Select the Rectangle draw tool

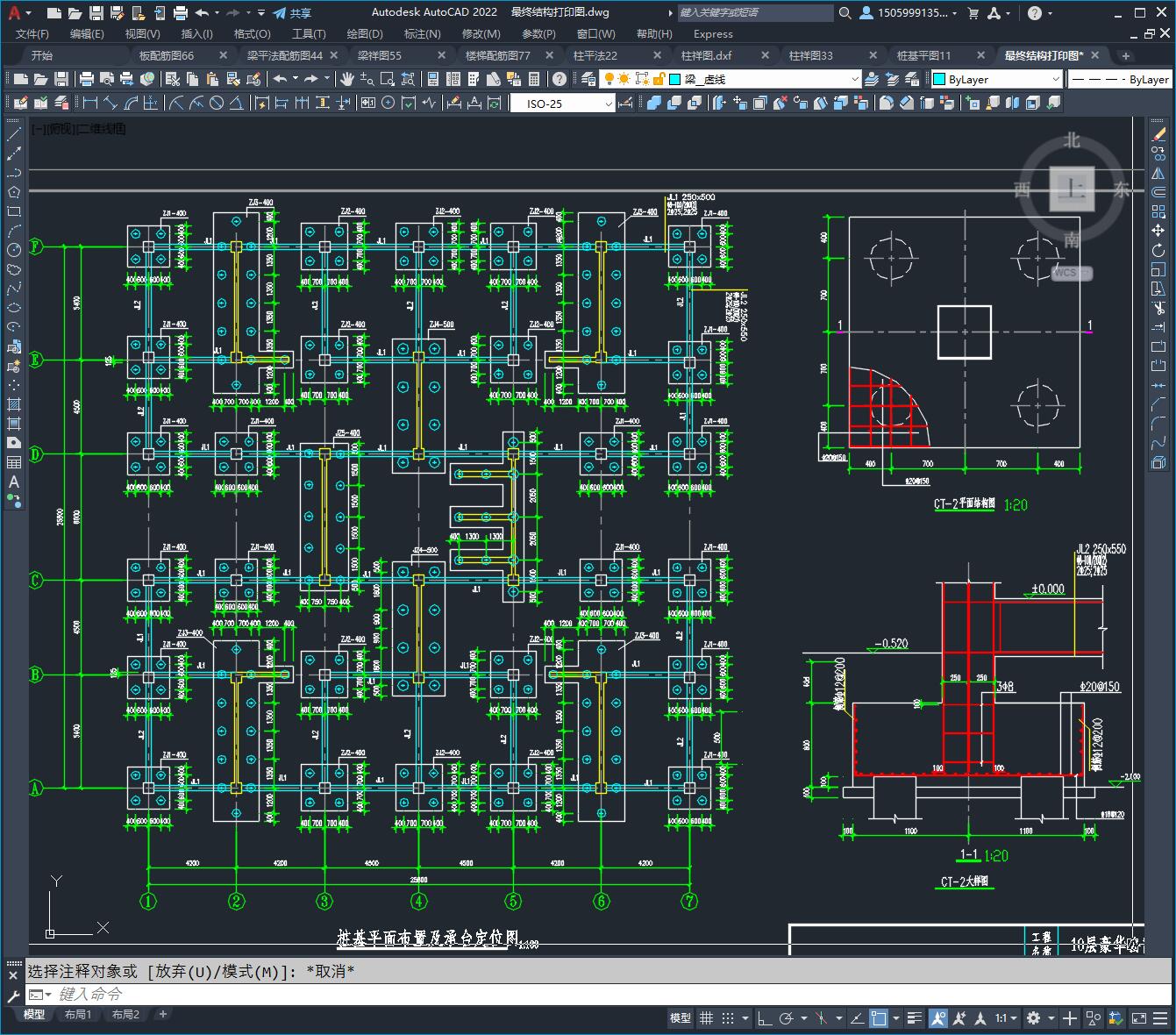coord(14,211)
